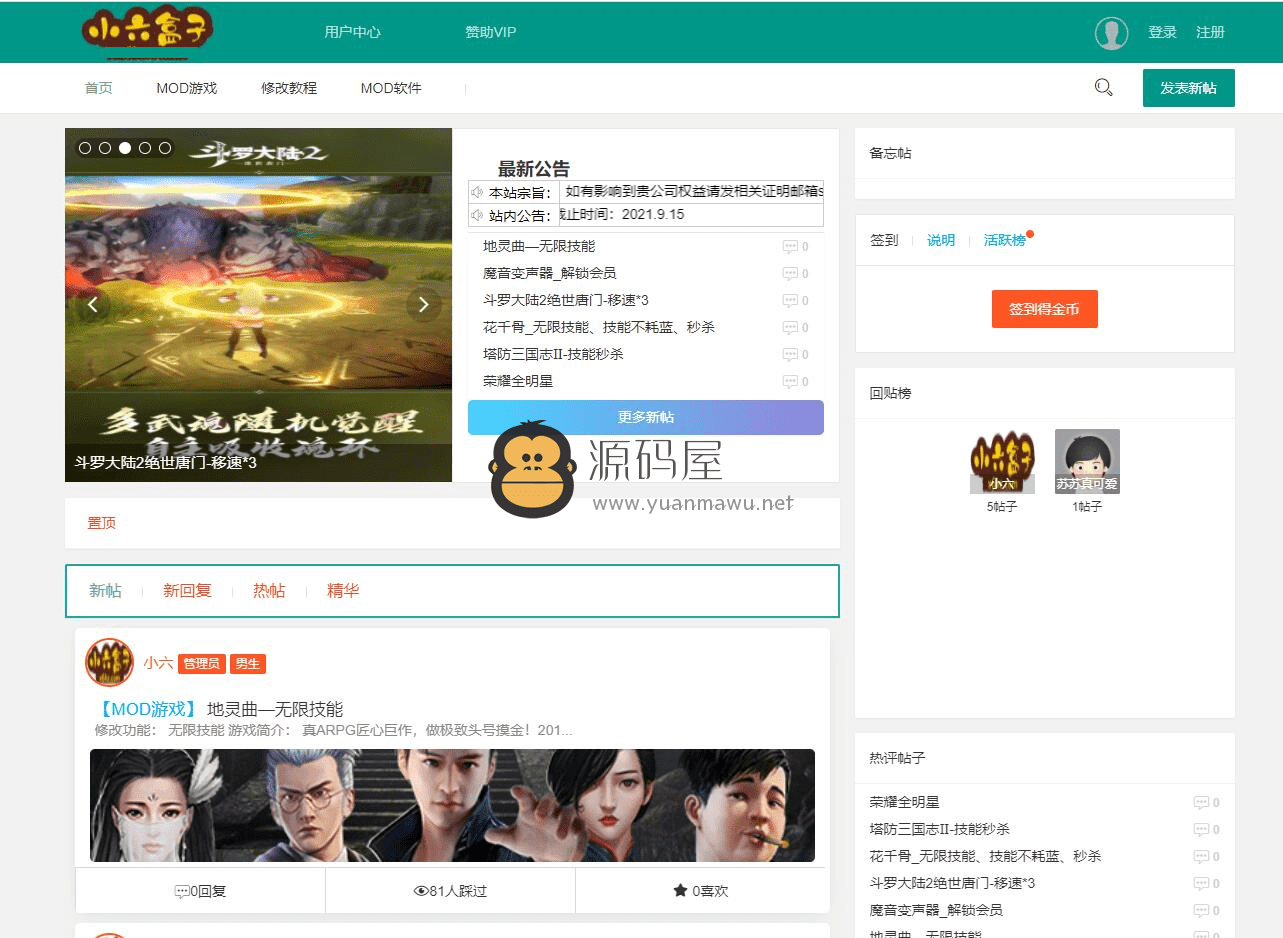
Task: Open MOD软件 navigation item
Action: 391,88
